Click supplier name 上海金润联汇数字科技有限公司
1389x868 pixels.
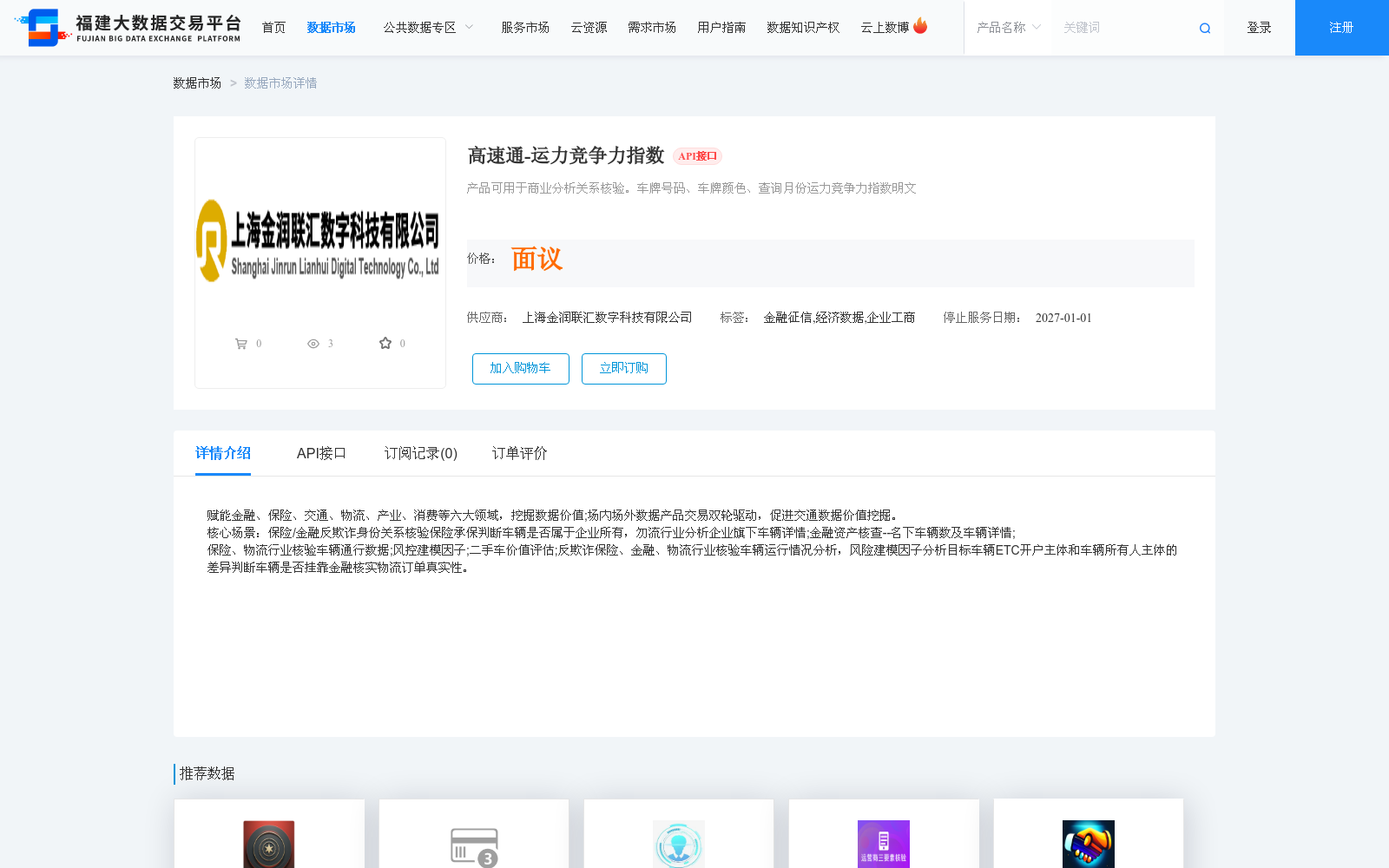coord(607,318)
